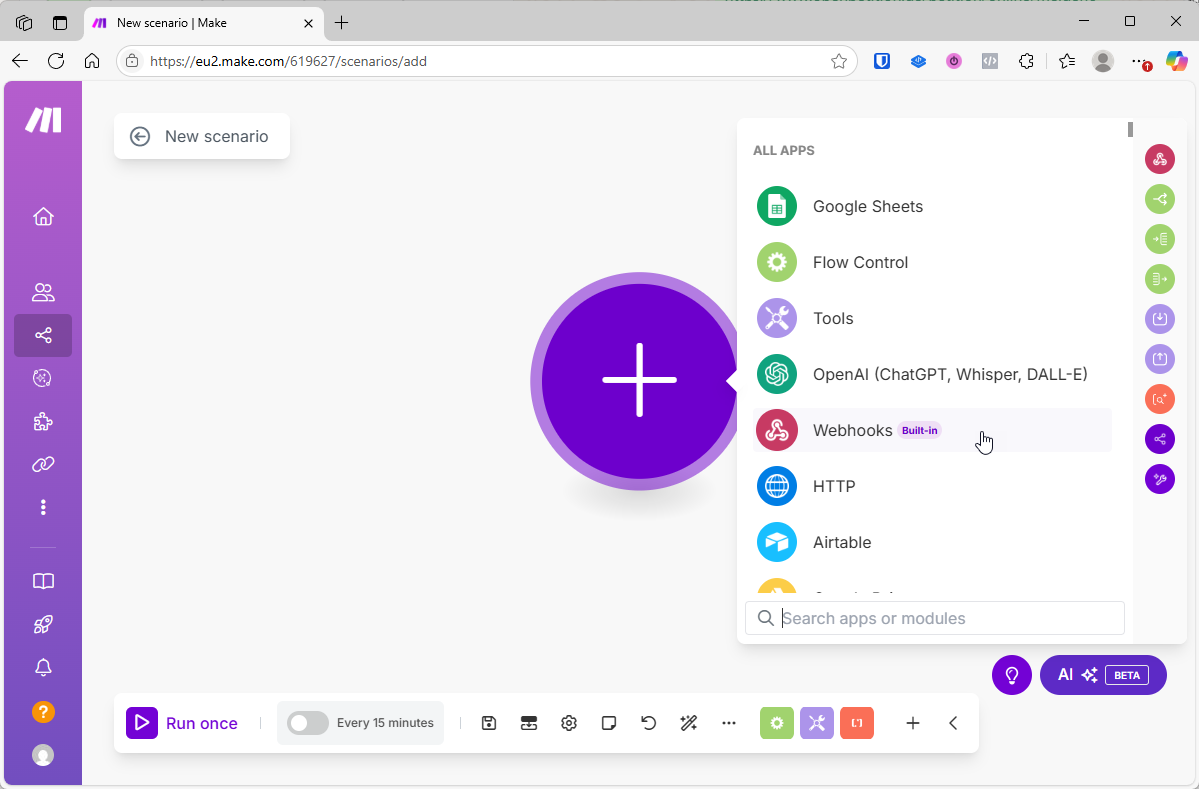This screenshot has width=1199, height=789.
Task: Click the undo arrow icon
Action: [x=649, y=723]
